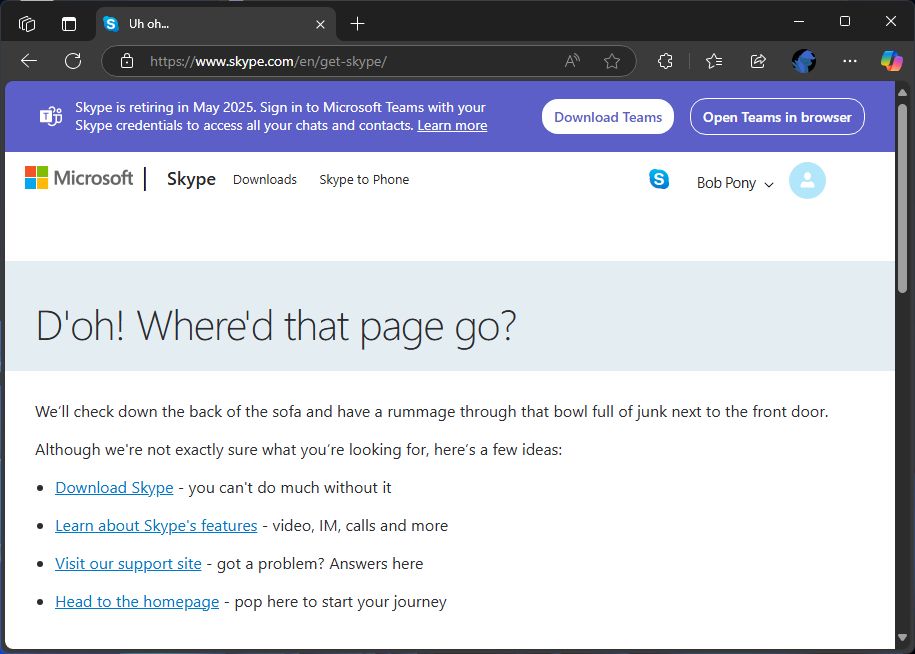
Task: Select Skype to Phone in the navigation
Action: tap(364, 180)
